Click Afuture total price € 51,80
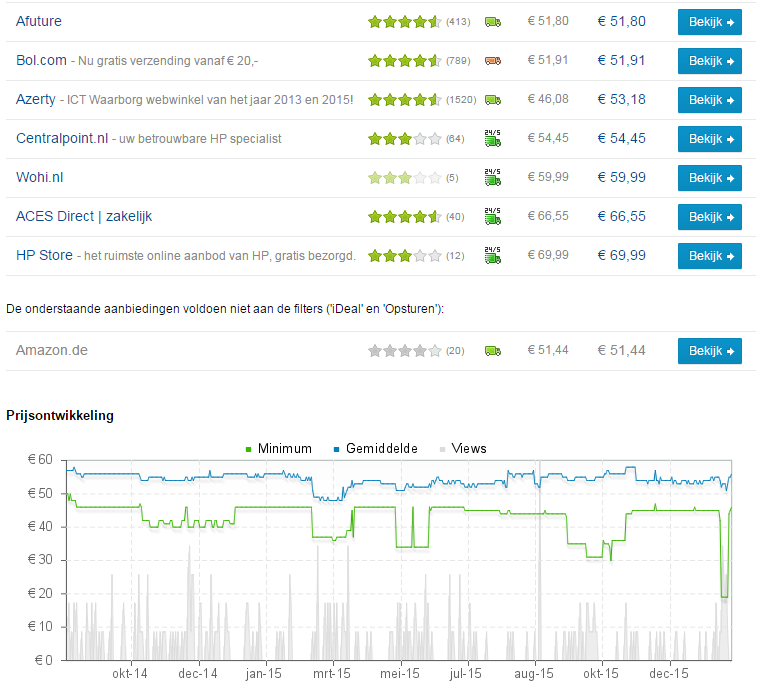 tap(621, 21)
